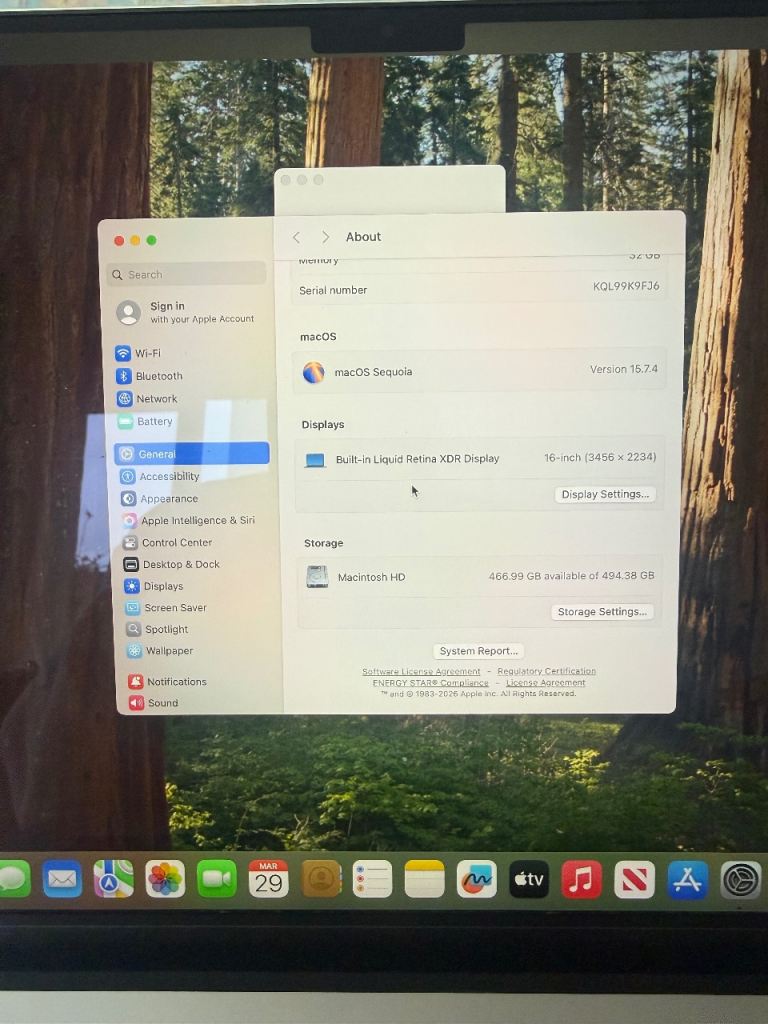Screen dimensions: 768x1024
Task: Select Notifications in the sidebar
Action: (x=176, y=681)
